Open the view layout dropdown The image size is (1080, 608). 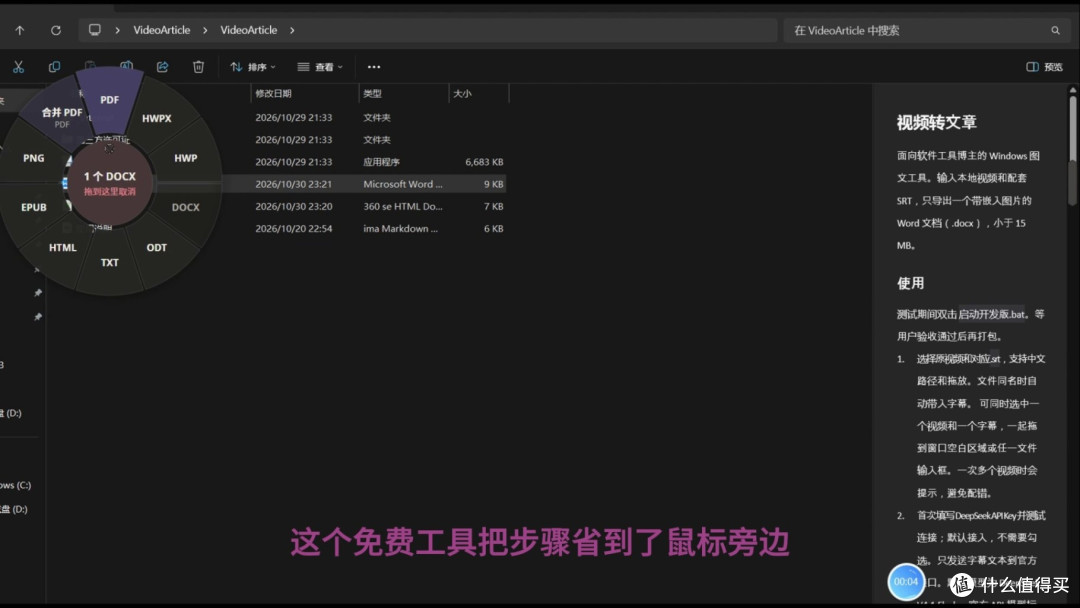point(320,67)
